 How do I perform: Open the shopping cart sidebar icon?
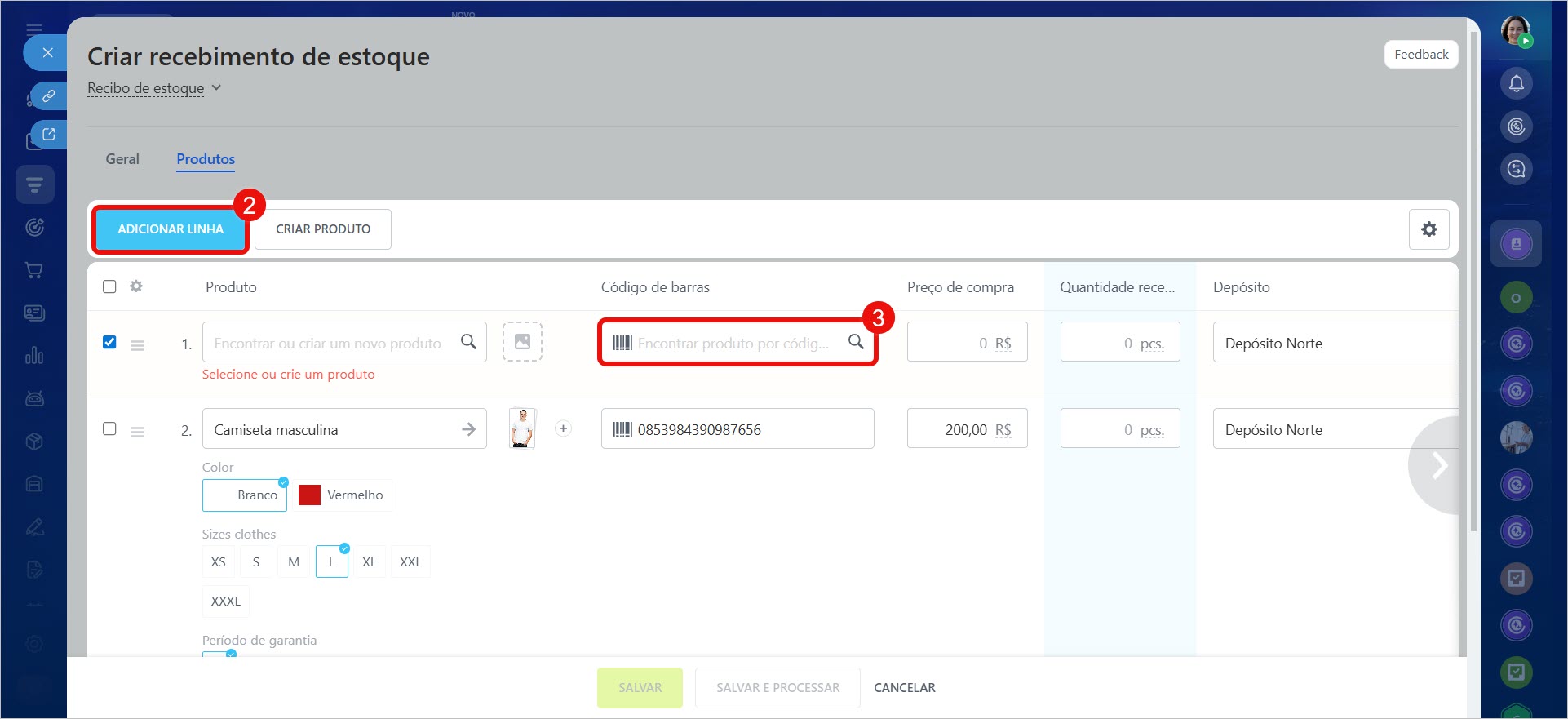34,270
